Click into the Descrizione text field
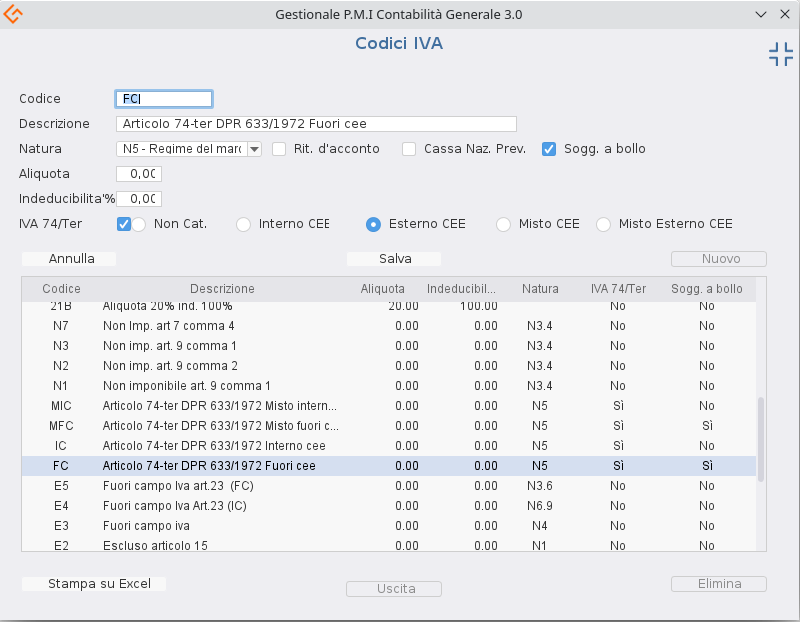The image size is (800, 622). pos(316,124)
